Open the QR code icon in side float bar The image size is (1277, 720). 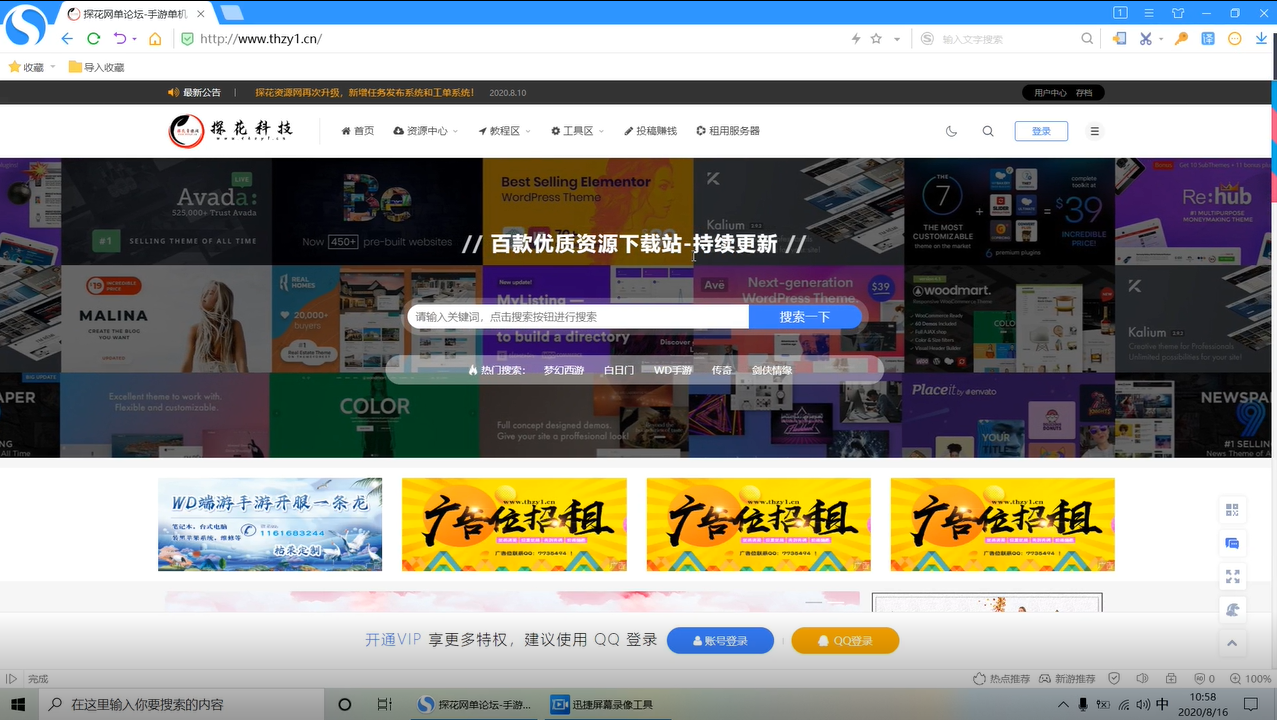click(1232, 510)
